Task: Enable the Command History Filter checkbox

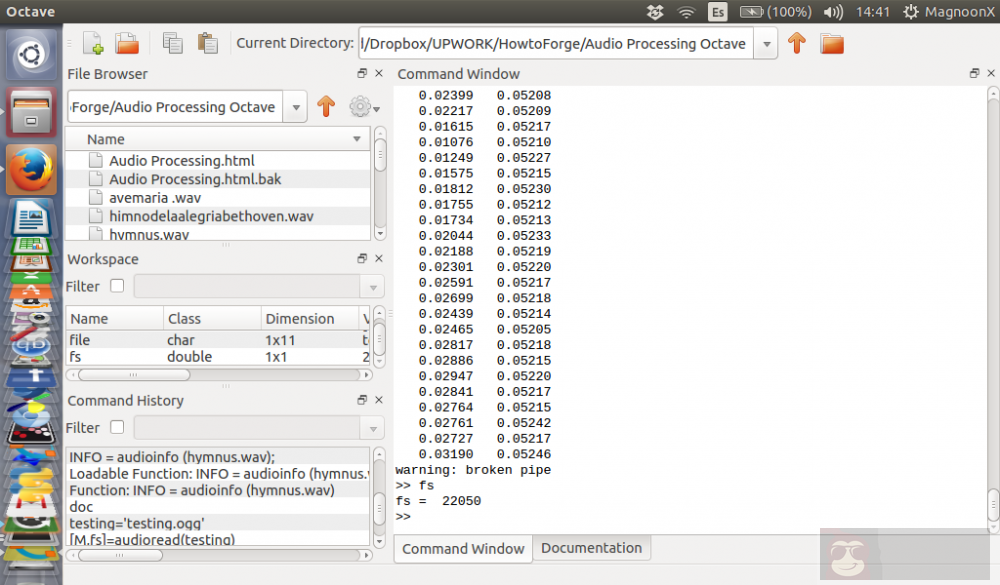Action: click(117, 427)
